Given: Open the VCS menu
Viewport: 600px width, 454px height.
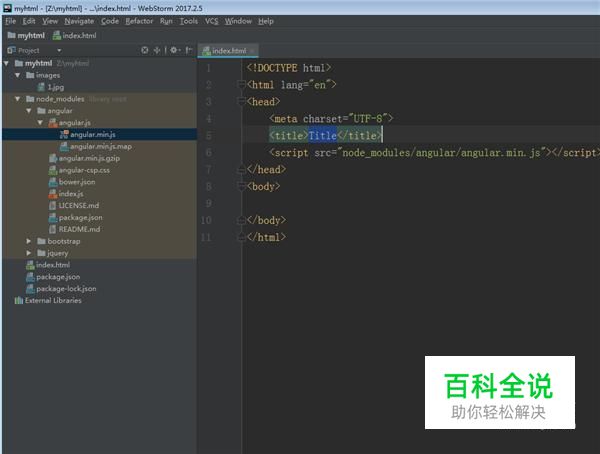Looking at the screenshot, I should pyautogui.click(x=211, y=21).
